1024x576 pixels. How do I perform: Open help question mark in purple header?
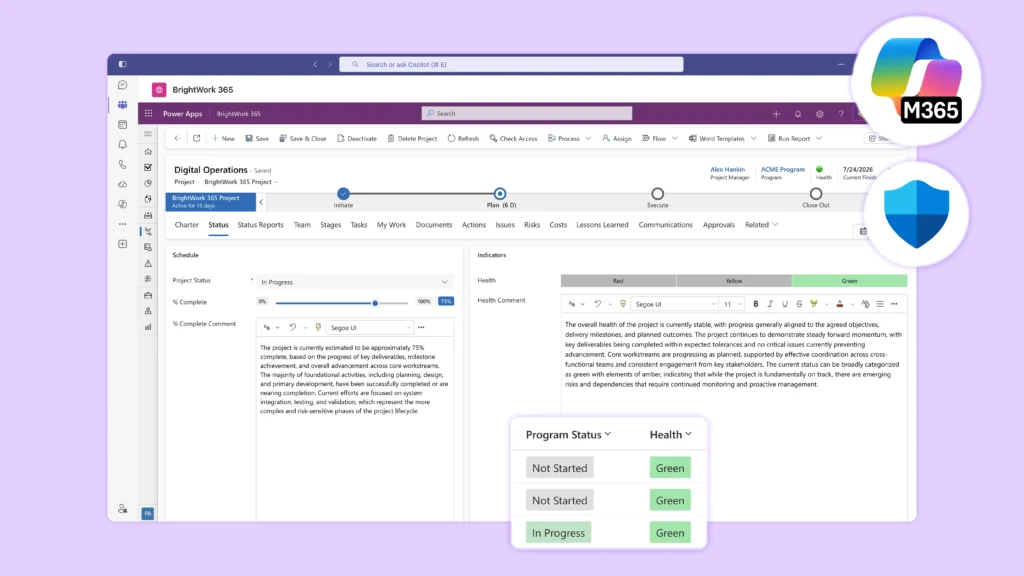841,114
